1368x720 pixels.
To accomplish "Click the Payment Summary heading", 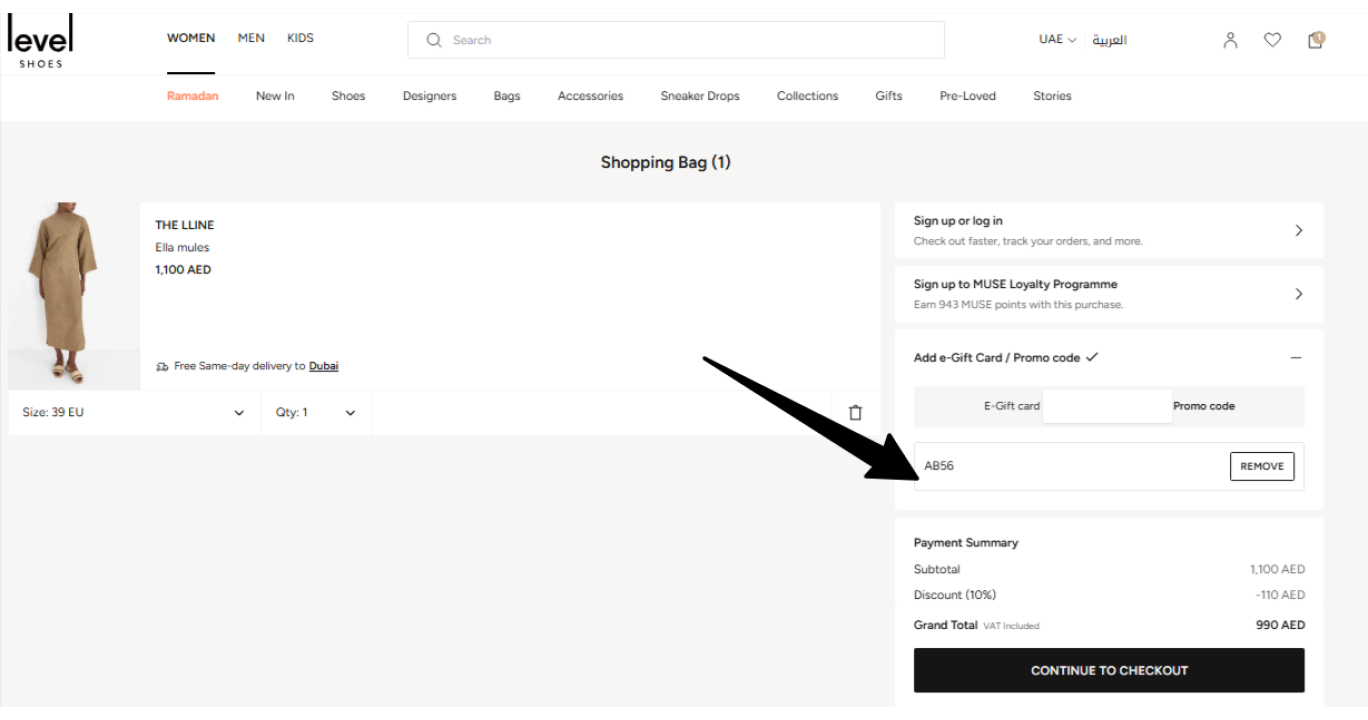I will [x=966, y=543].
